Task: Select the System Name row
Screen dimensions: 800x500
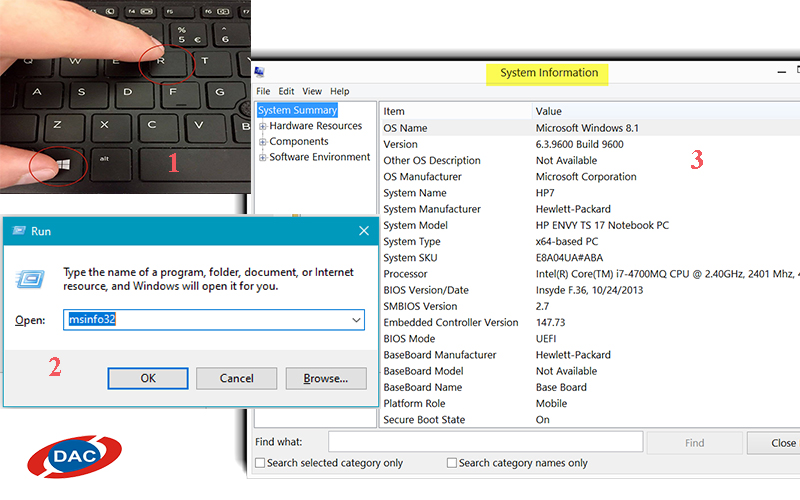Action: [x=590, y=193]
